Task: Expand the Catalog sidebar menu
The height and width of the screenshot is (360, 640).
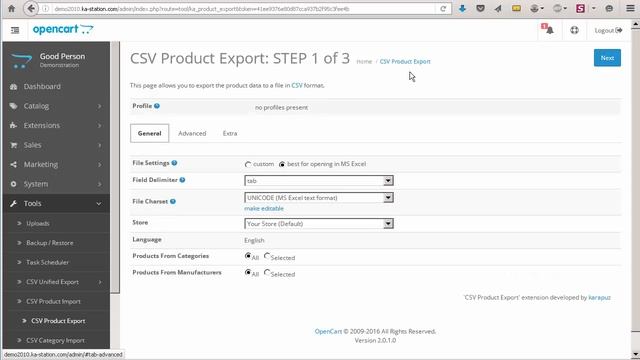Action: coord(56,106)
